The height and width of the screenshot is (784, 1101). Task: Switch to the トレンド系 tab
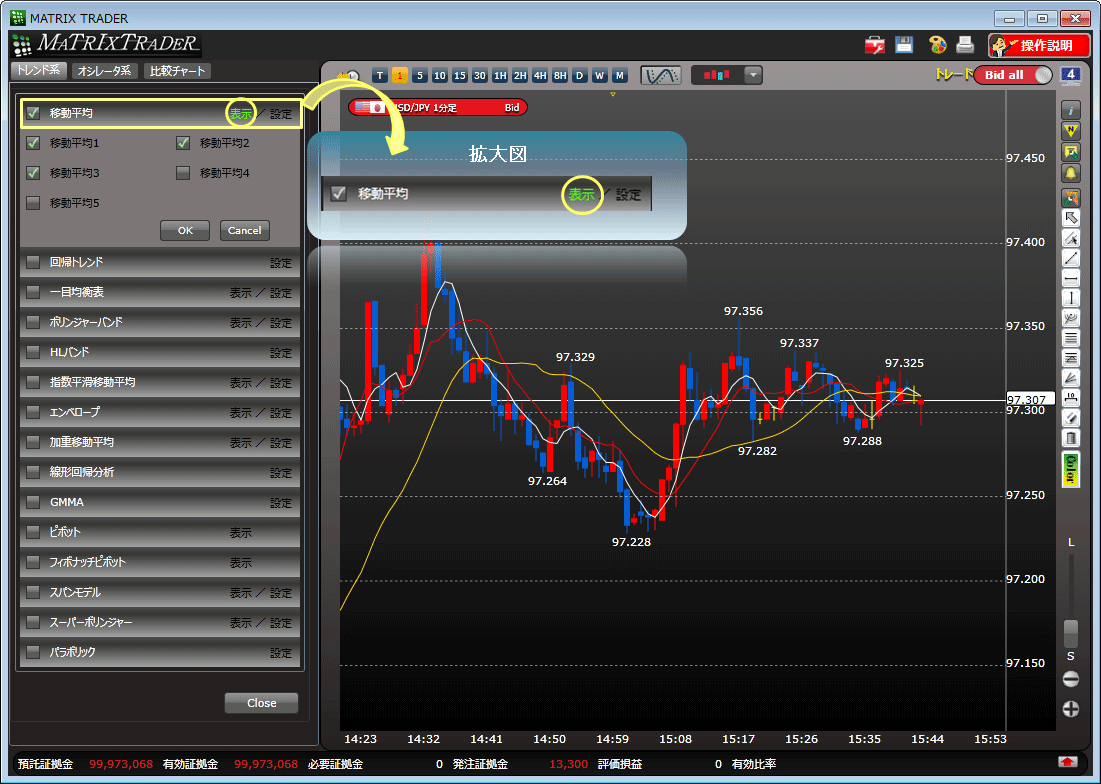[x=39, y=70]
